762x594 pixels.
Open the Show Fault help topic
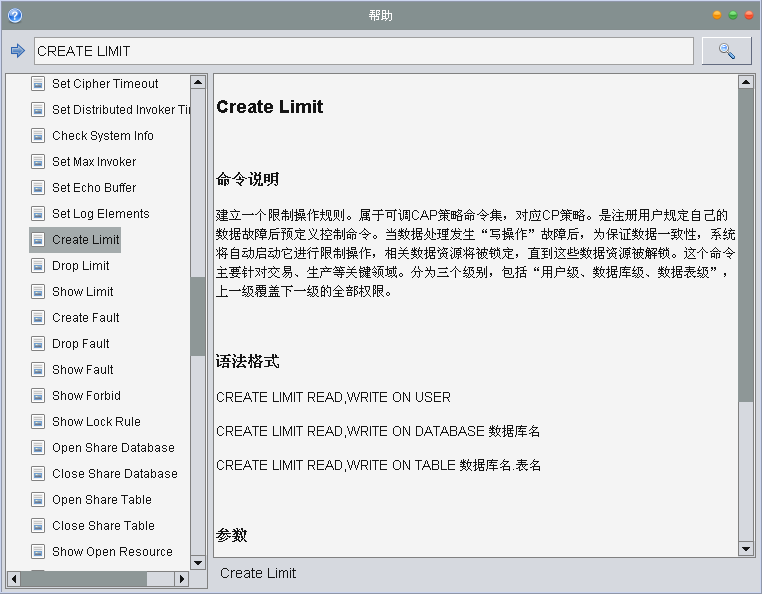tap(83, 369)
